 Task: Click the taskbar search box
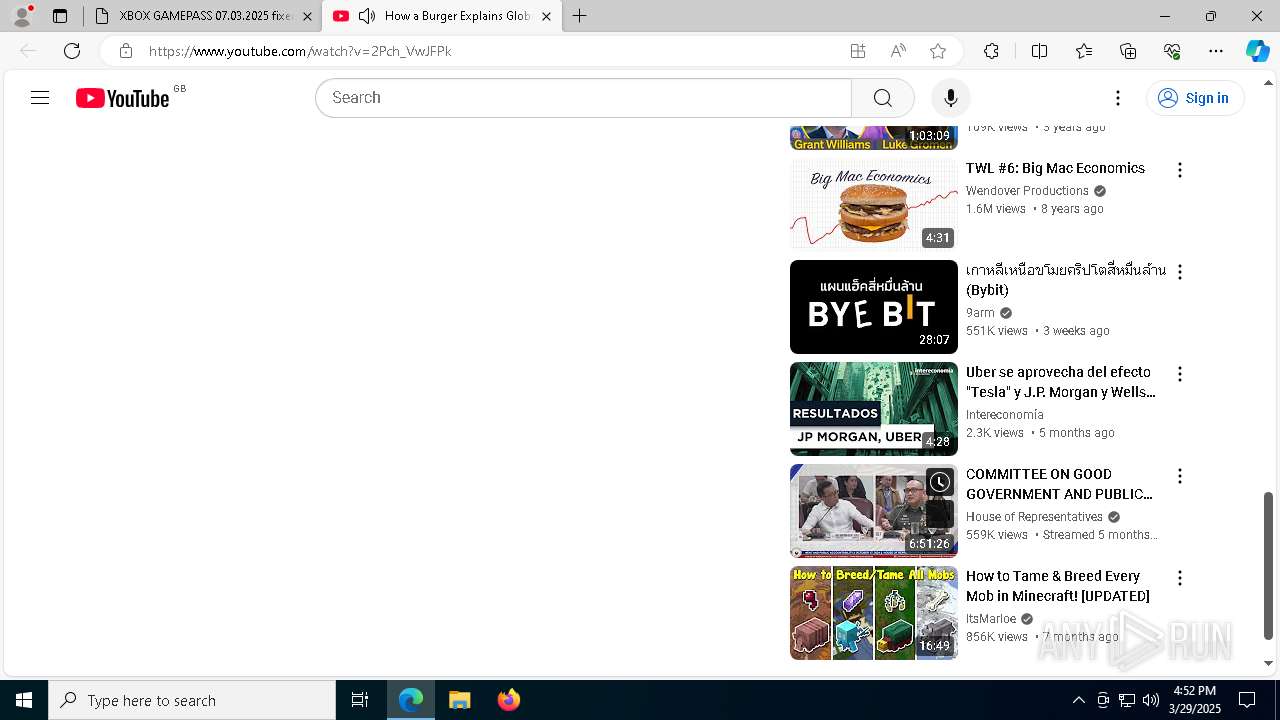[192, 700]
